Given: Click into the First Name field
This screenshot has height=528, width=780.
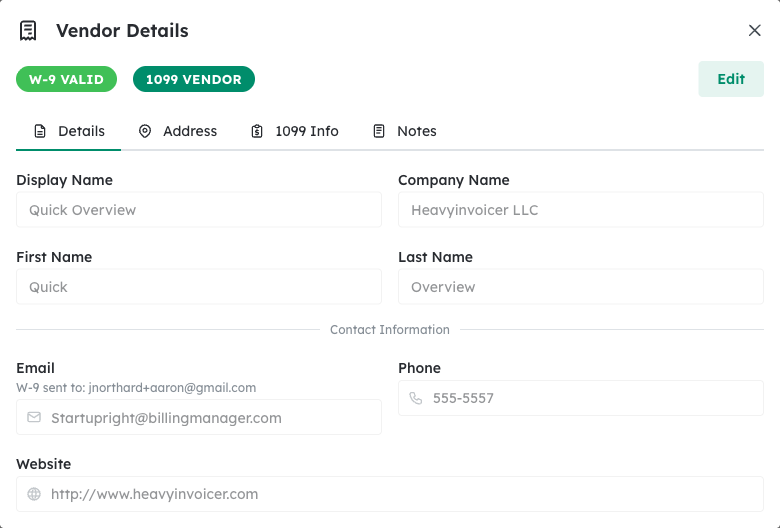Looking at the screenshot, I should click(x=199, y=287).
